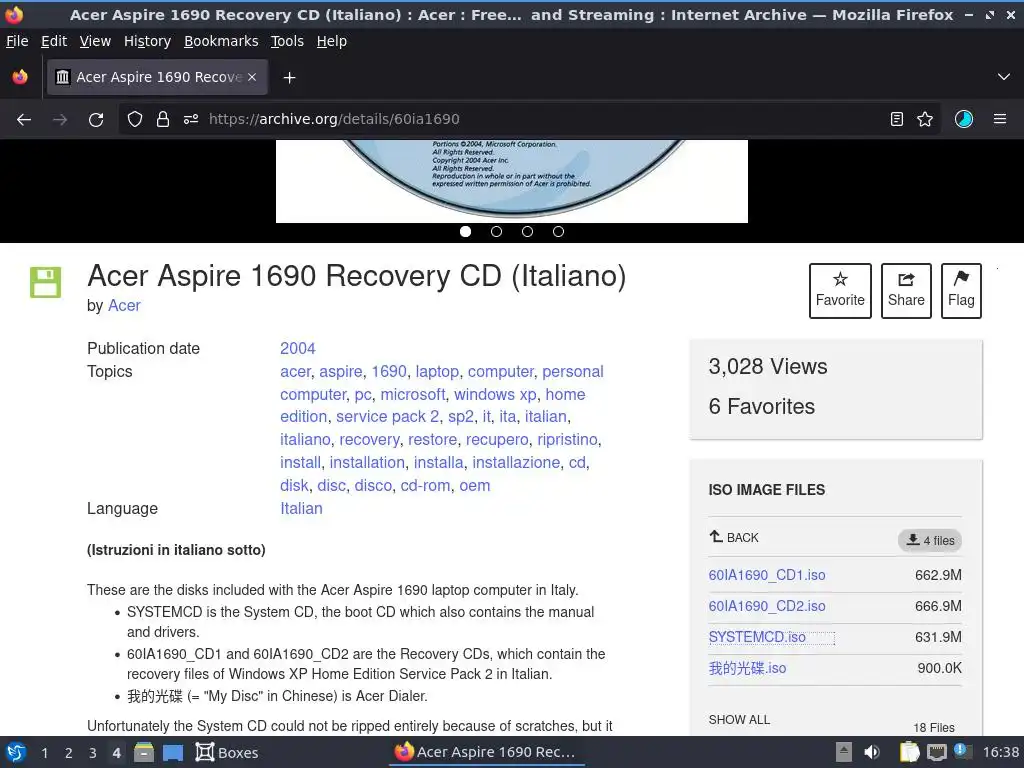Download 60IA1690_CD2.iso
Viewport: 1024px width, 768px height.
point(767,606)
